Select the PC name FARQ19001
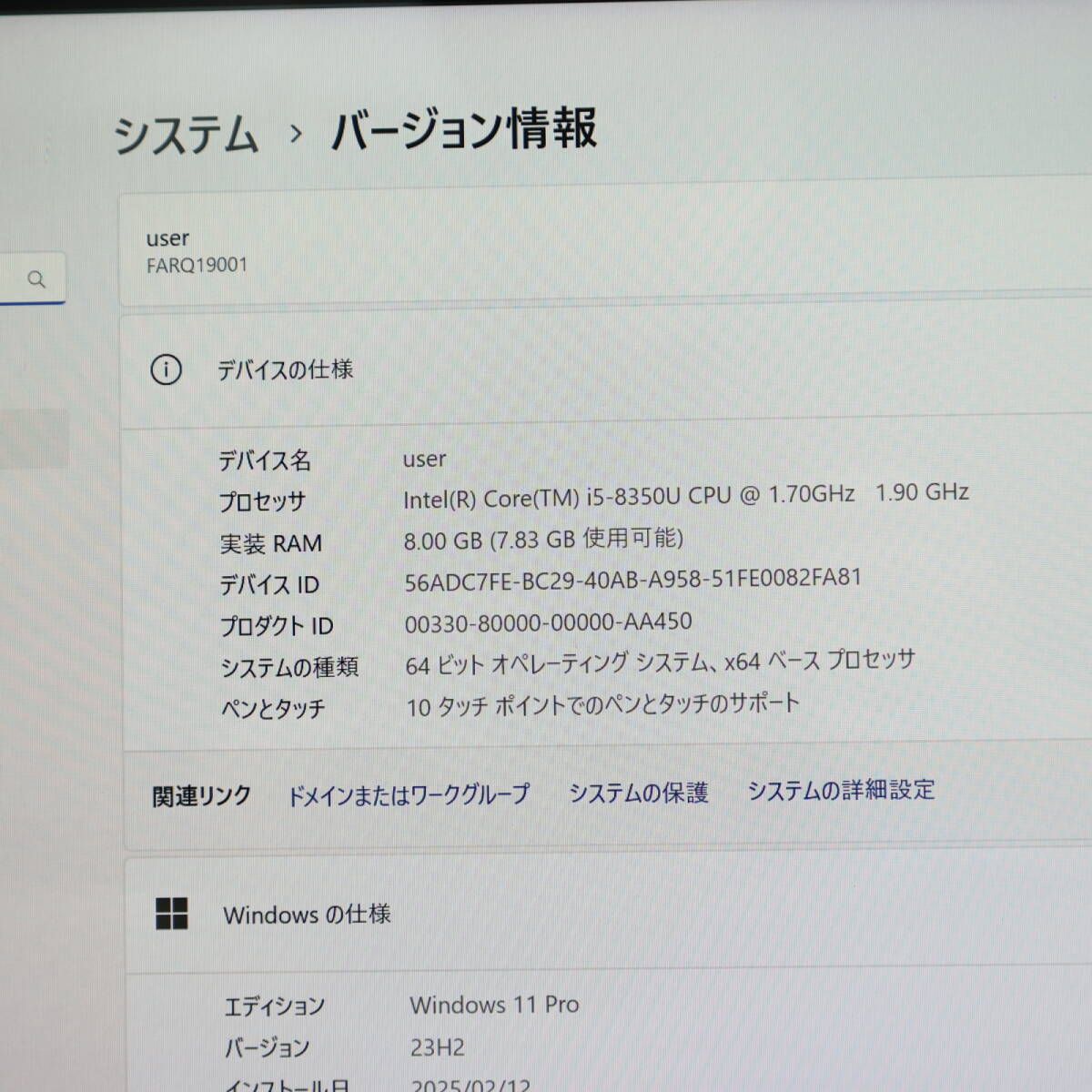This screenshot has width=1092, height=1092. pyautogui.click(x=197, y=265)
